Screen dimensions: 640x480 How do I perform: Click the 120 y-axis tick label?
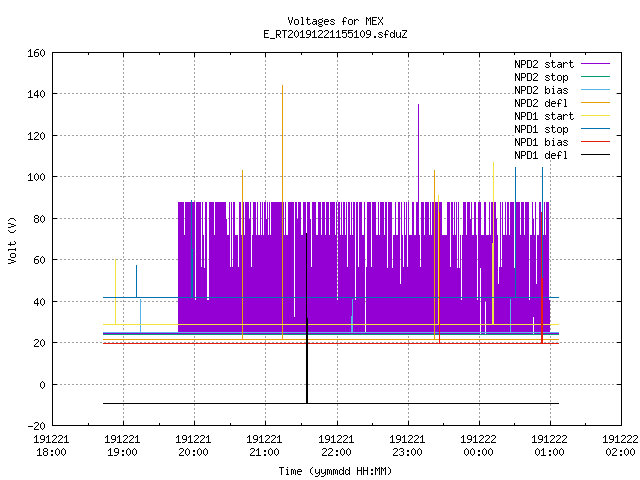coord(36,136)
